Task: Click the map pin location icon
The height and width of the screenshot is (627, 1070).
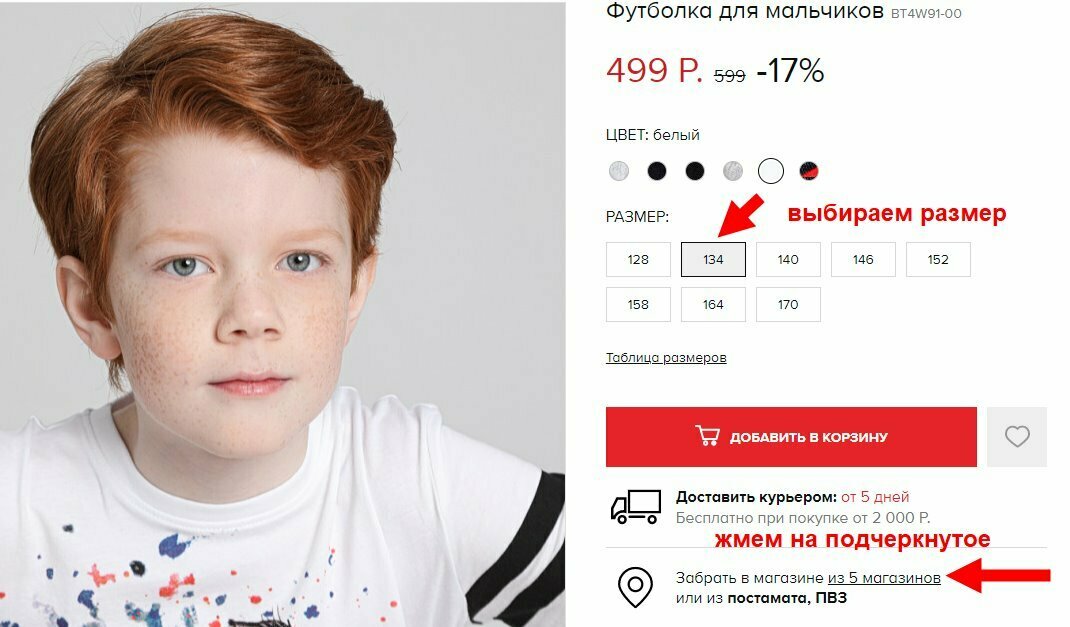Action: [x=635, y=587]
